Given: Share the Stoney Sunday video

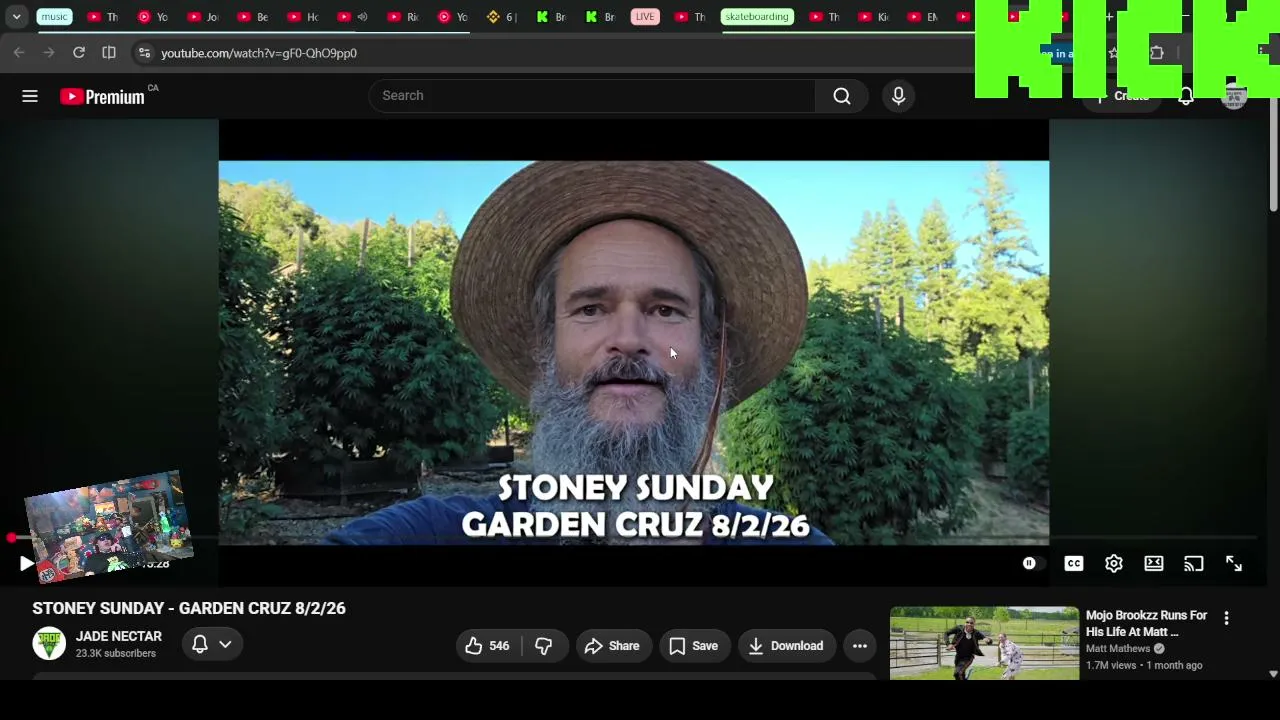Looking at the screenshot, I should point(612,646).
